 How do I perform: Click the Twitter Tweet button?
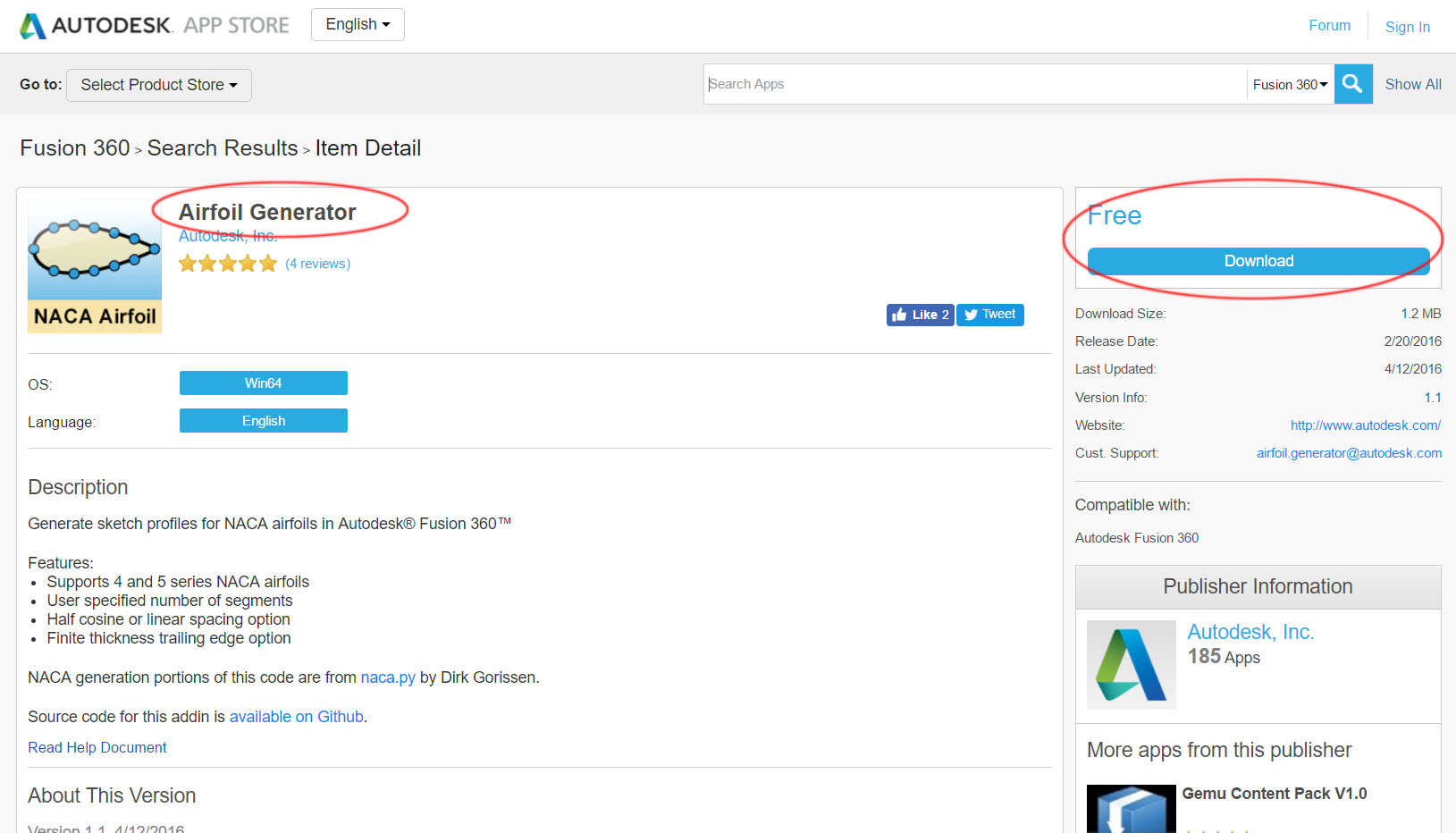coord(990,315)
